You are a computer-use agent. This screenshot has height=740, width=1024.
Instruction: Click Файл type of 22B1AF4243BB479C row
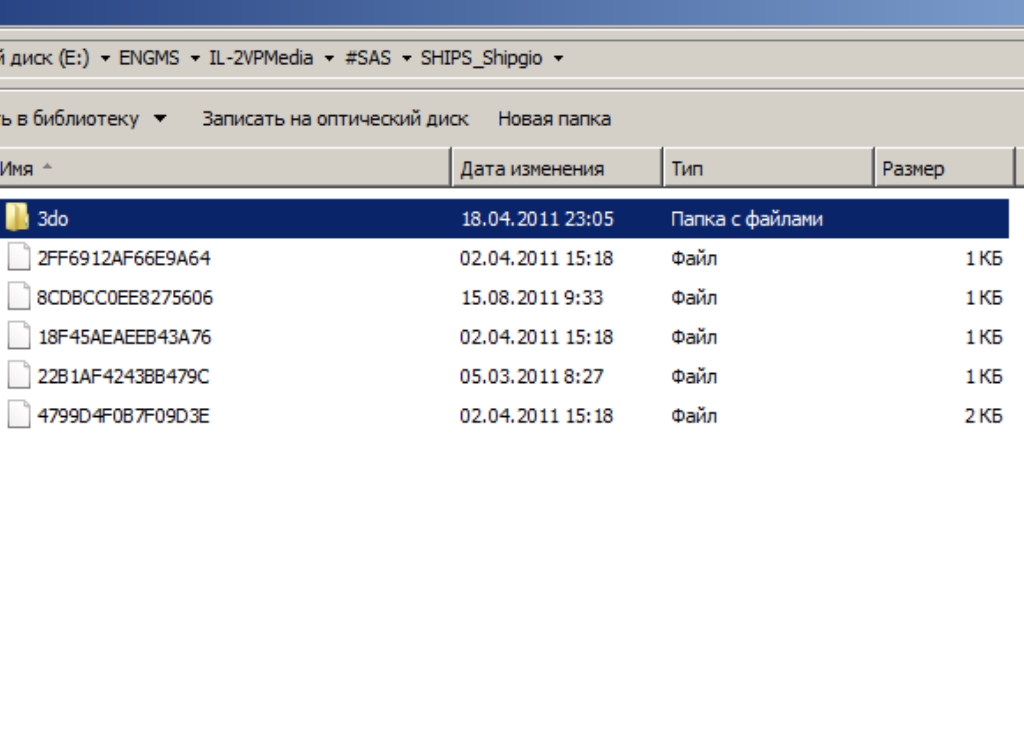(x=694, y=377)
